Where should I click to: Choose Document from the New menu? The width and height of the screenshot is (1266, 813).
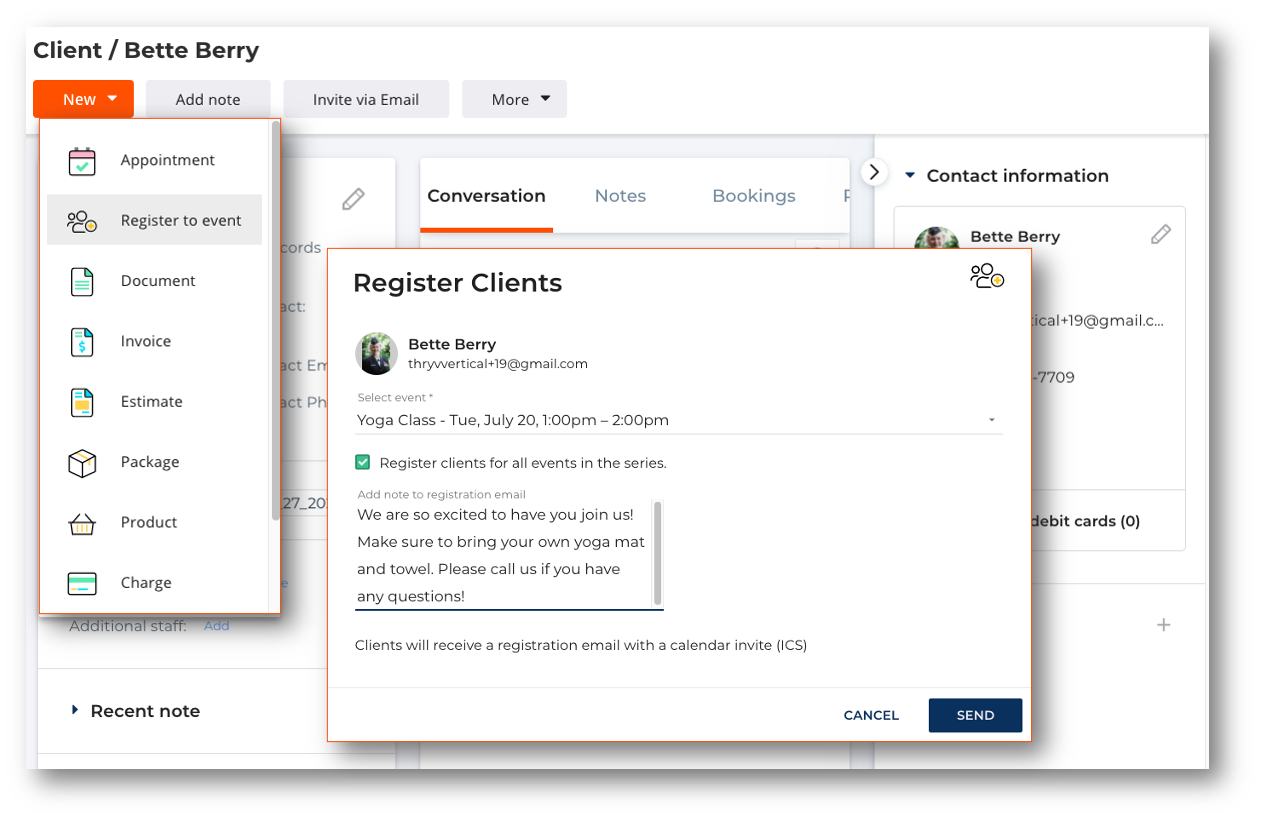click(154, 281)
